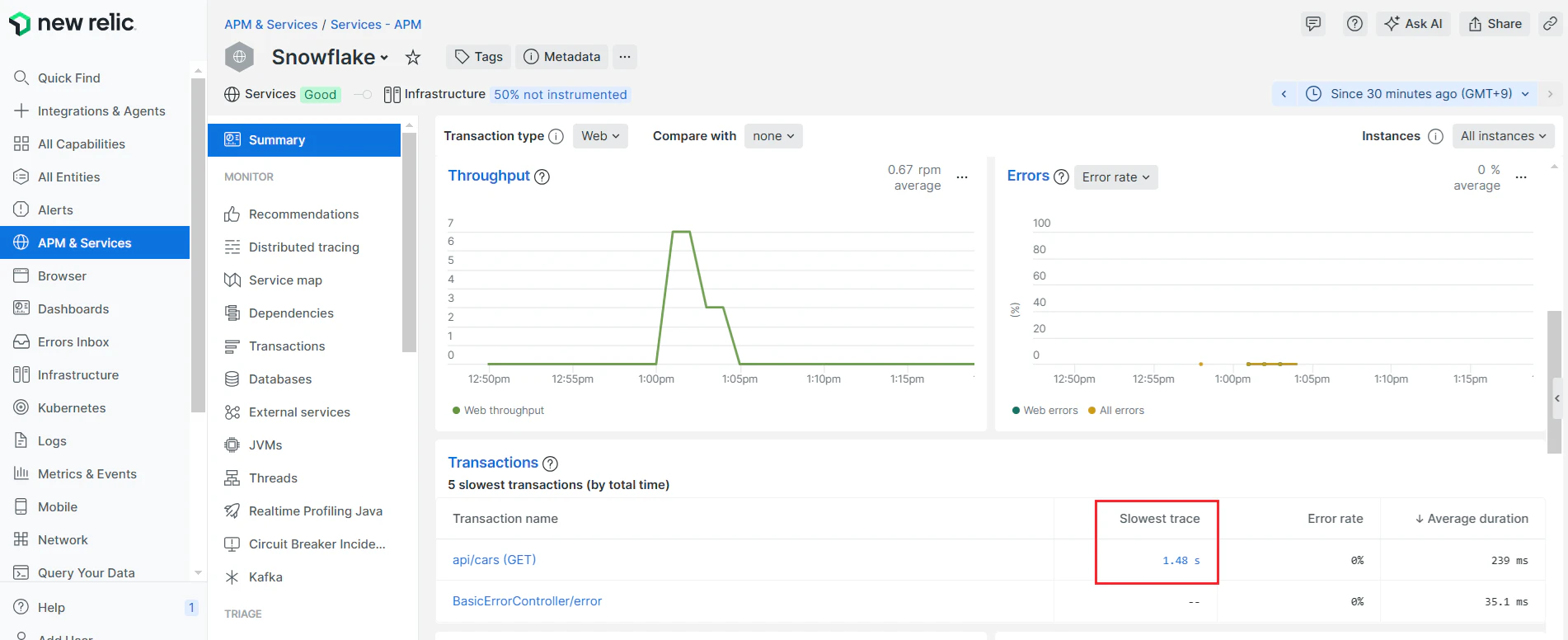Open the All instances dropdown

(1503, 136)
